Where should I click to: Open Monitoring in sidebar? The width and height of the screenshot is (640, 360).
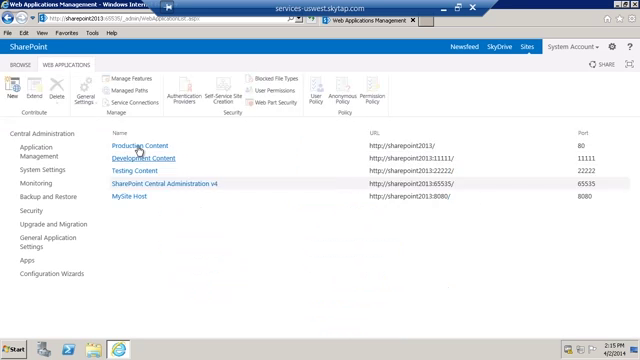[x=36, y=183]
